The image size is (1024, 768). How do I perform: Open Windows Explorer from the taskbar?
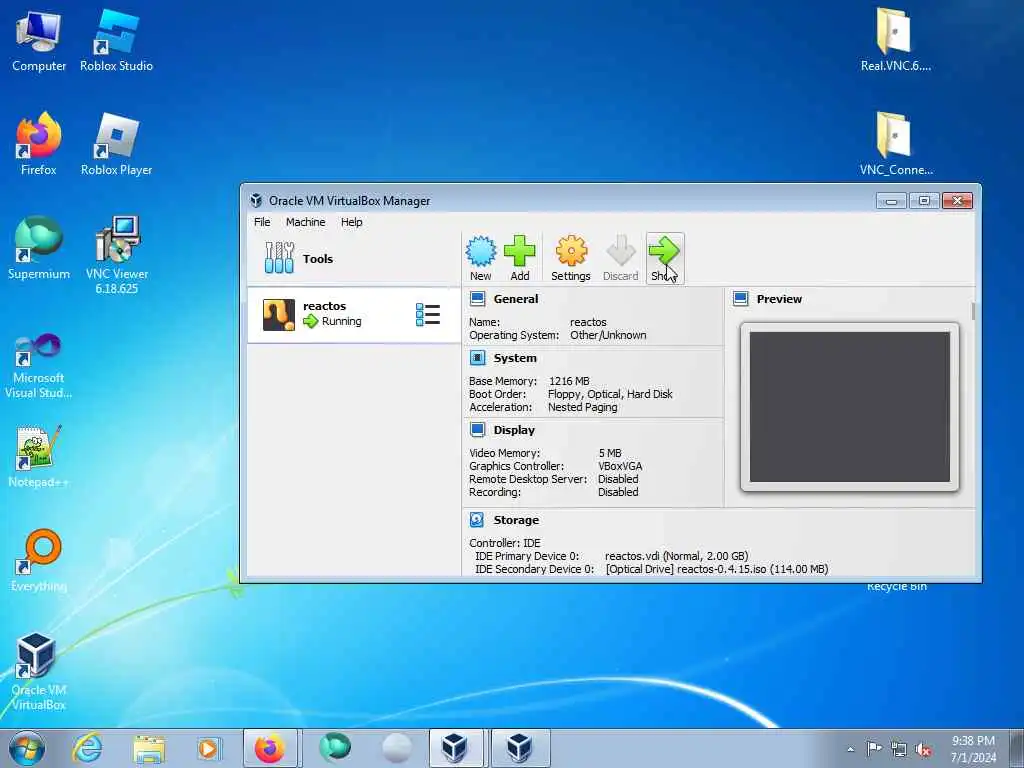[149, 748]
